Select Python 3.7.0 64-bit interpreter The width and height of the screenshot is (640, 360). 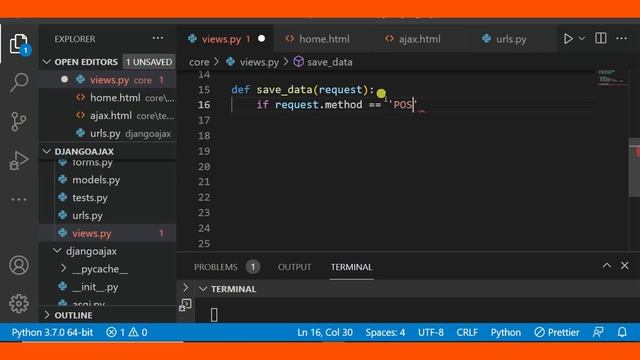tap(52, 332)
